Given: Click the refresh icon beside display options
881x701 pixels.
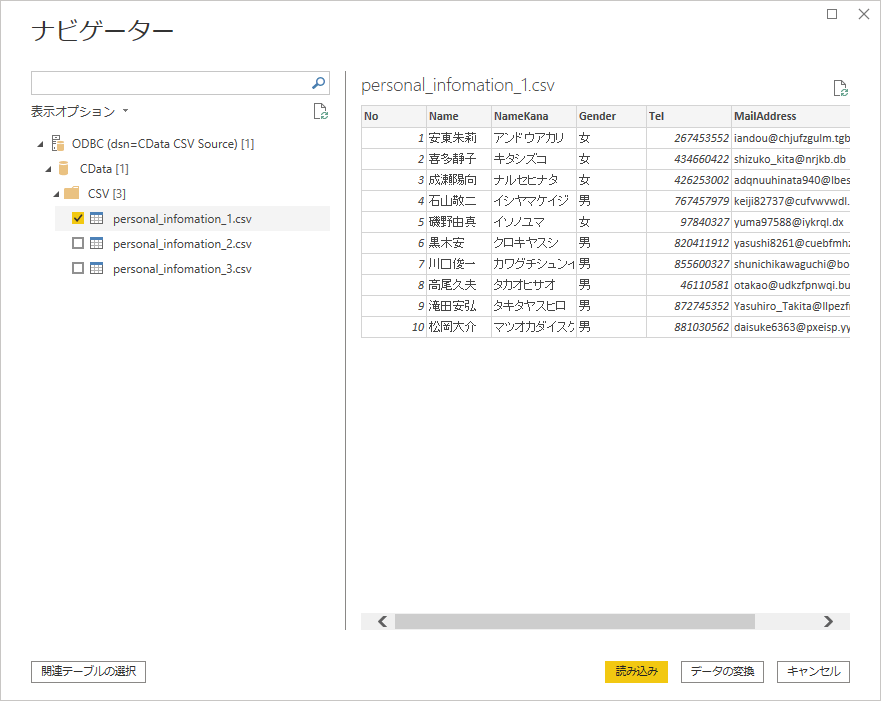Looking at the screenshot, I should [320, 112].
